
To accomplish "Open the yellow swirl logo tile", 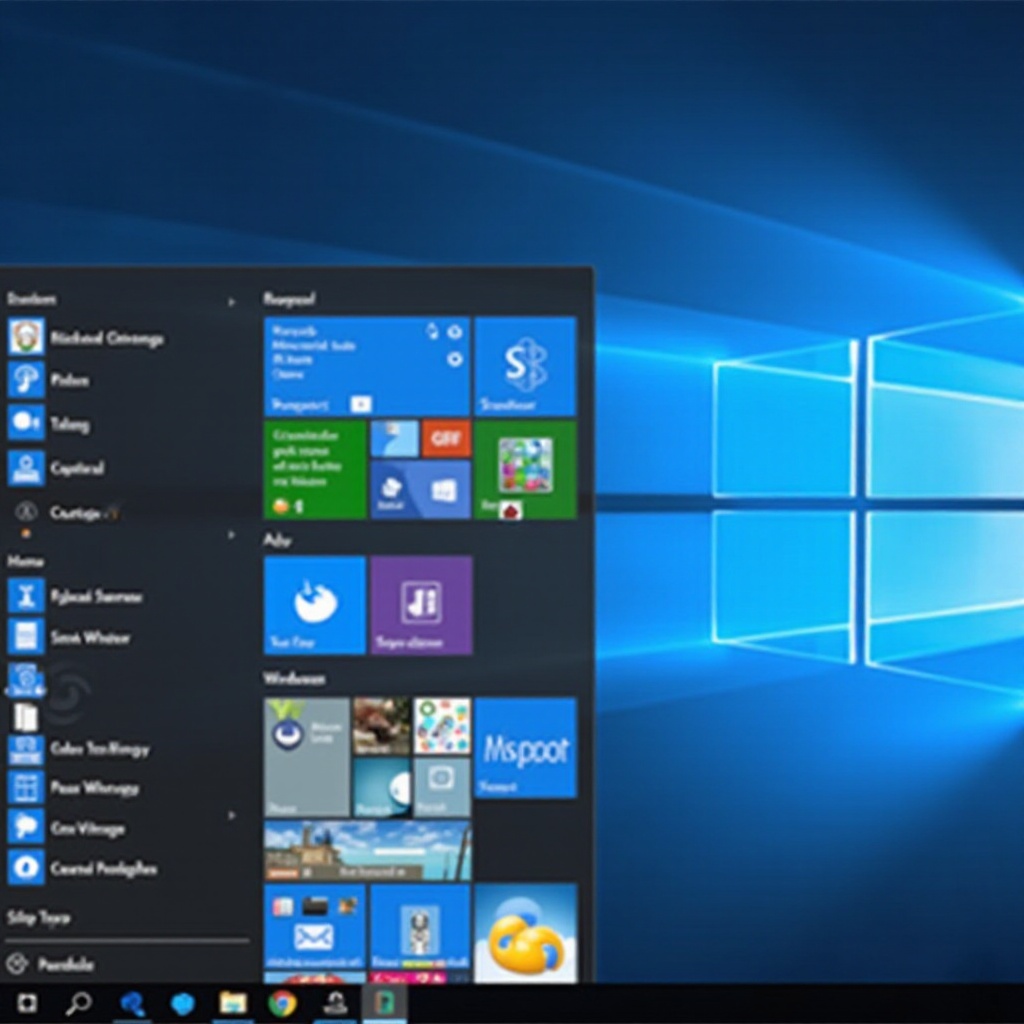I will 525,932.
